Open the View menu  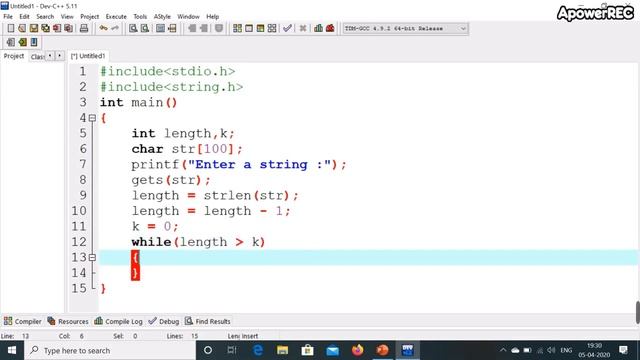pos(67,17)
